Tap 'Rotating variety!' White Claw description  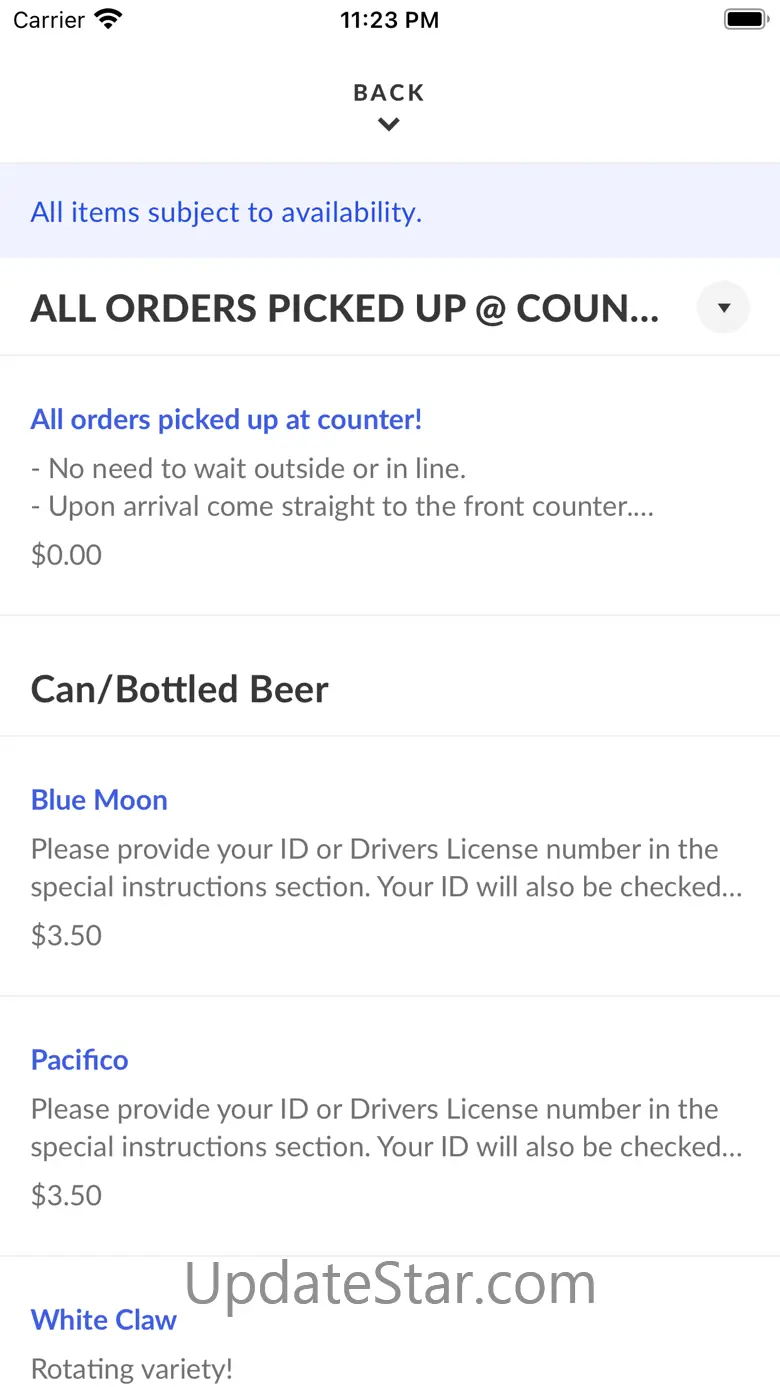(x=132, y=1369)
